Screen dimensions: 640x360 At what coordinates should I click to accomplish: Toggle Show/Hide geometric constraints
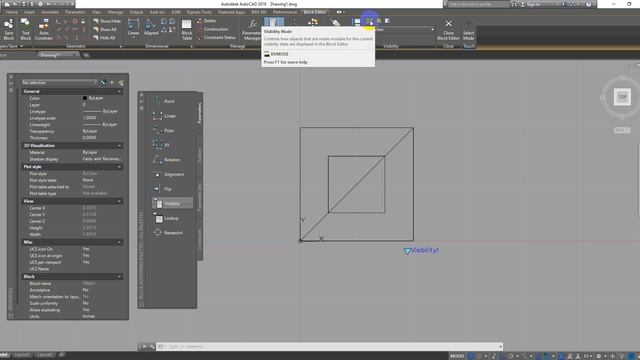(107, 21)
